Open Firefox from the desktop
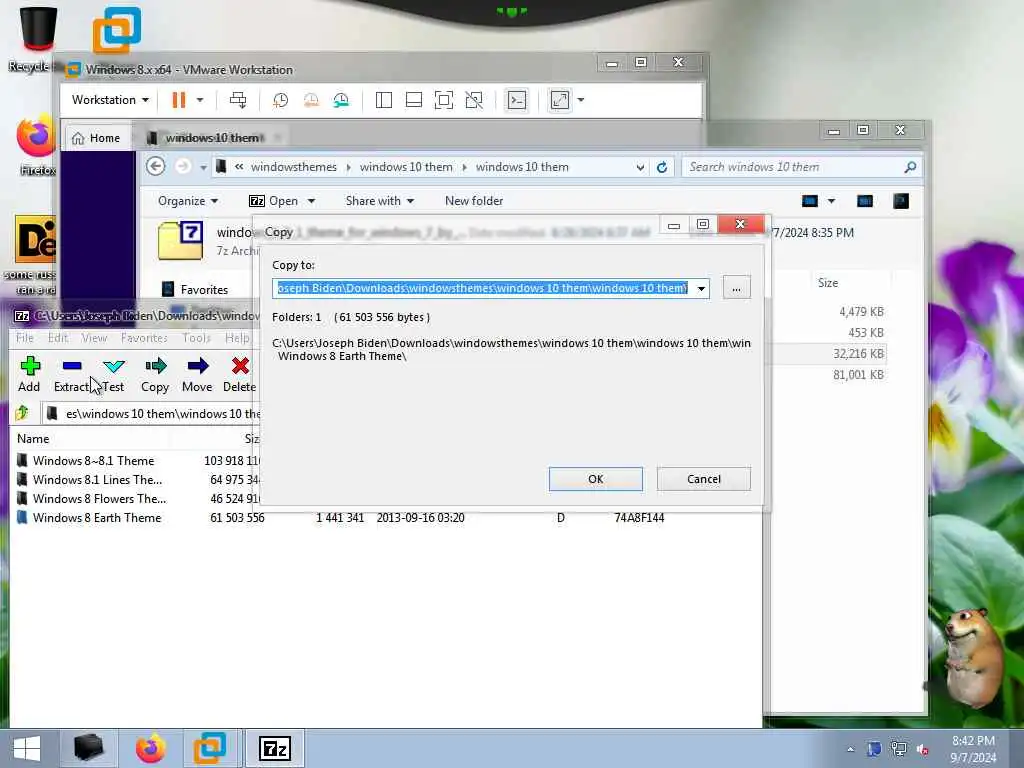Viewport: 1024px width, 768px height. tap(36, 145)
